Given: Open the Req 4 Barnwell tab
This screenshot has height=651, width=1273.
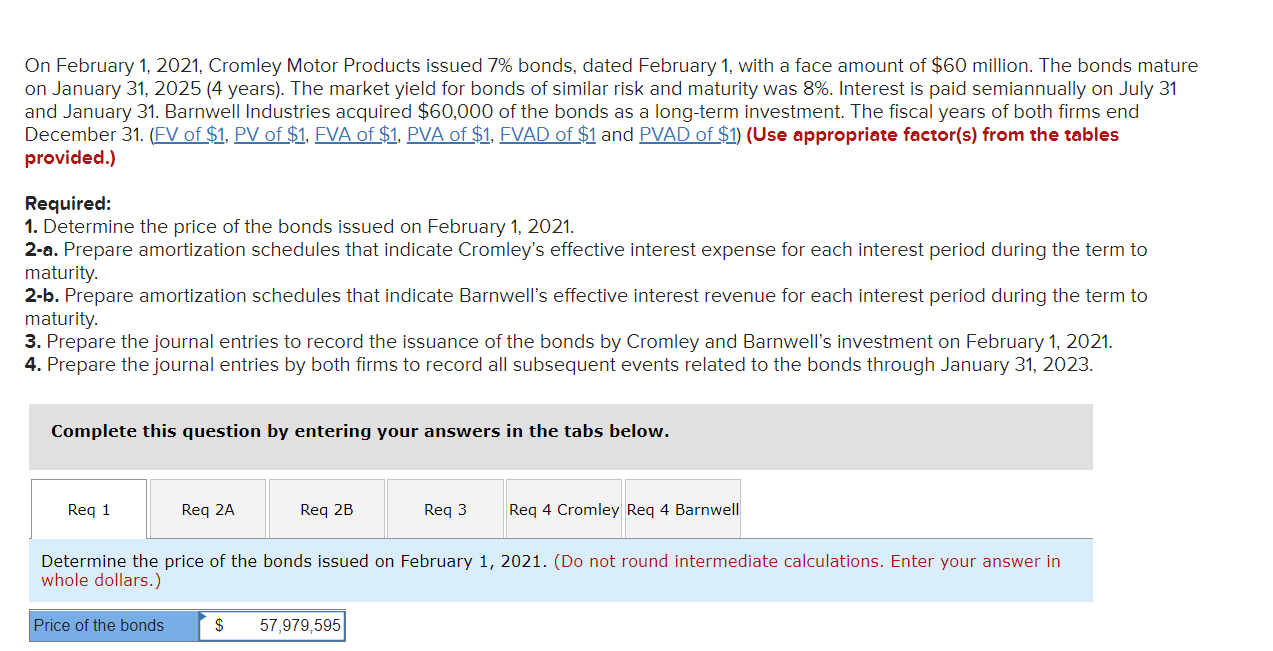Looking at the screenshot, I should 683,509.
